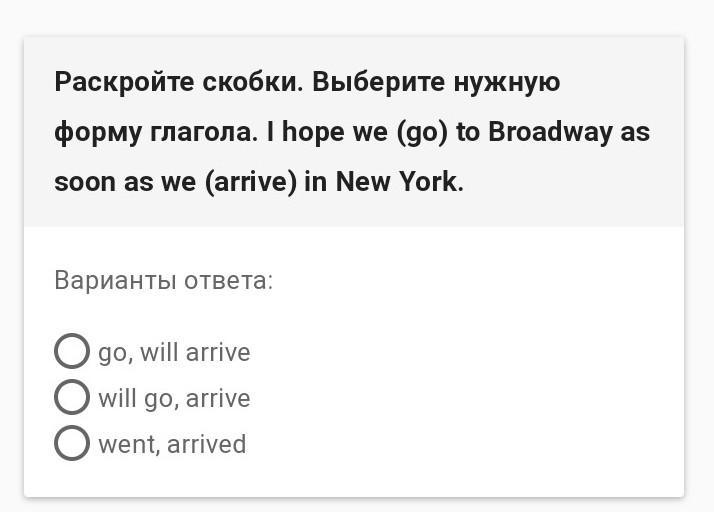This screenshot has height=512, width=714.
Task: Pick the "went, arrived" radio circle
Action: tap(72, 443)
